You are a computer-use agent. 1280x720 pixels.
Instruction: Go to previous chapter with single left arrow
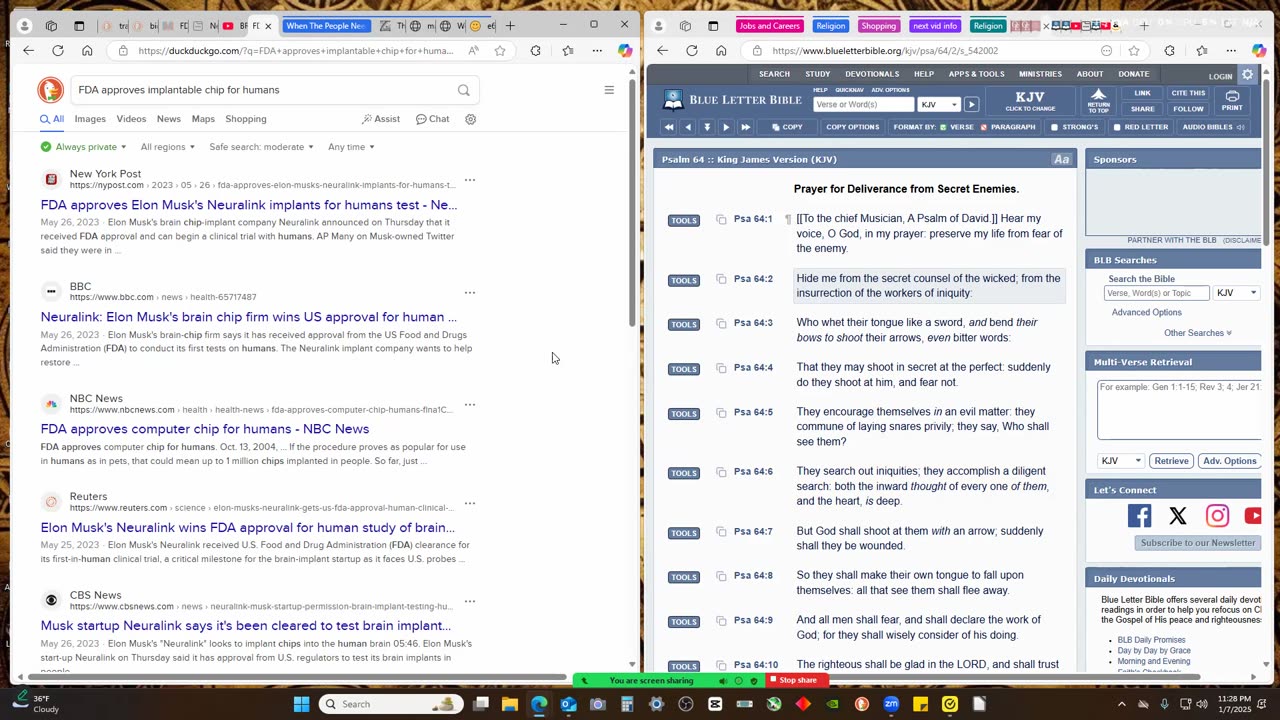[x=687, y=127]
